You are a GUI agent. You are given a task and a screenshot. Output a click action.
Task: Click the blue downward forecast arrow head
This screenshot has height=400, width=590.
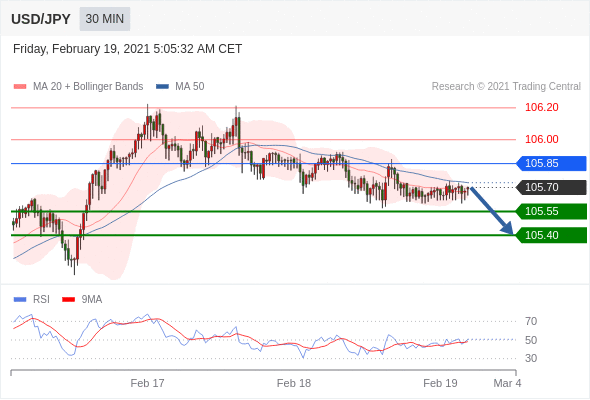click(x=507, y=228)
